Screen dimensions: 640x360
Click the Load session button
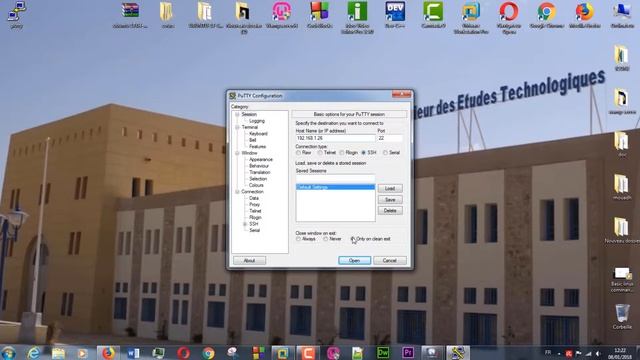[x=390, y=189]
